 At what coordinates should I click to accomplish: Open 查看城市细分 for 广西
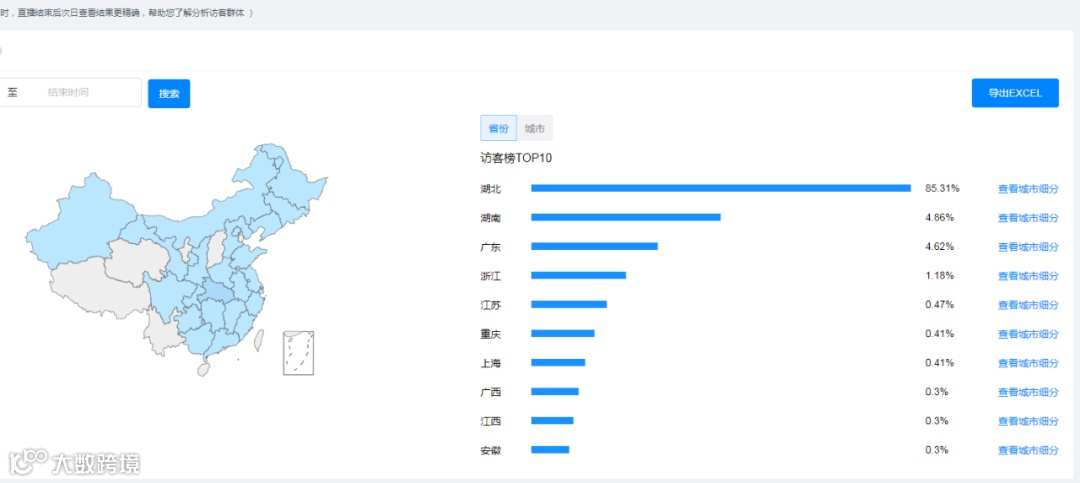1028,392
